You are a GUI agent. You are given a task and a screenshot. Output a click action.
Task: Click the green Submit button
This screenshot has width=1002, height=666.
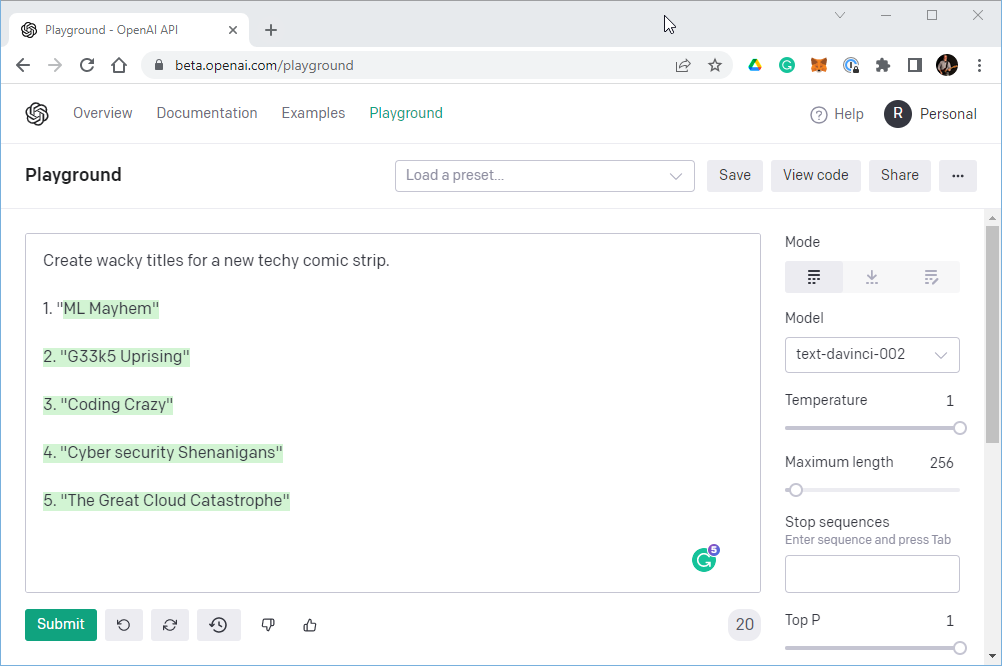click(61, 624)
